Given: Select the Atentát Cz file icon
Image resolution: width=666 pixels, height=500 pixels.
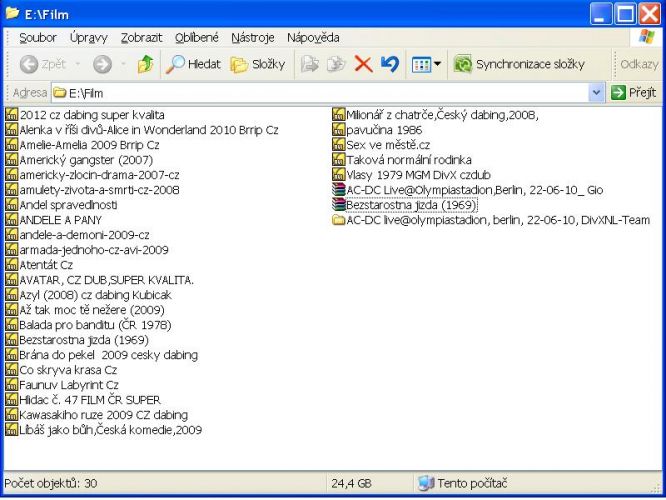Looking at the screenshot, I should pyautogui.click(x=11, y=265).
